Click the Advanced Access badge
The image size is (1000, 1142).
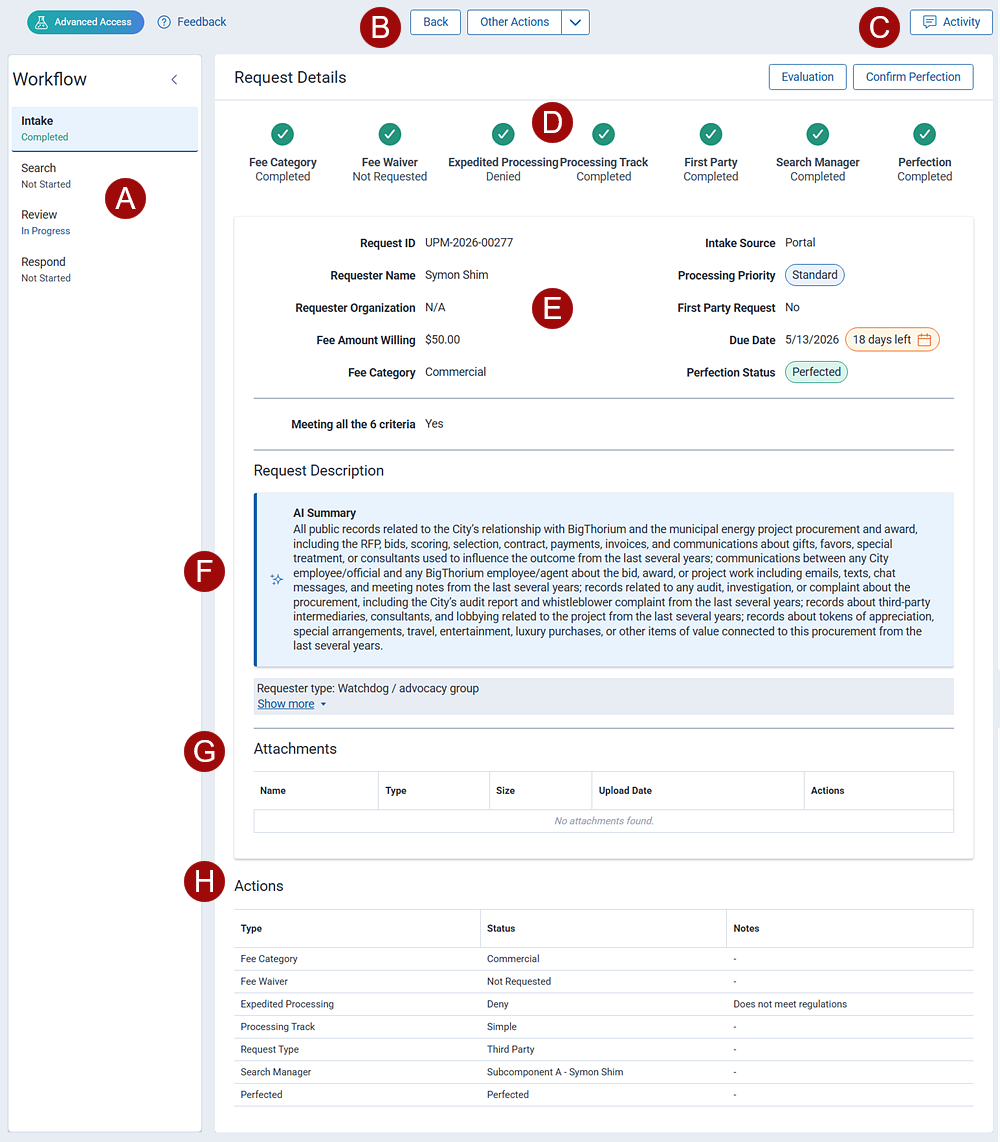(85, 22)
